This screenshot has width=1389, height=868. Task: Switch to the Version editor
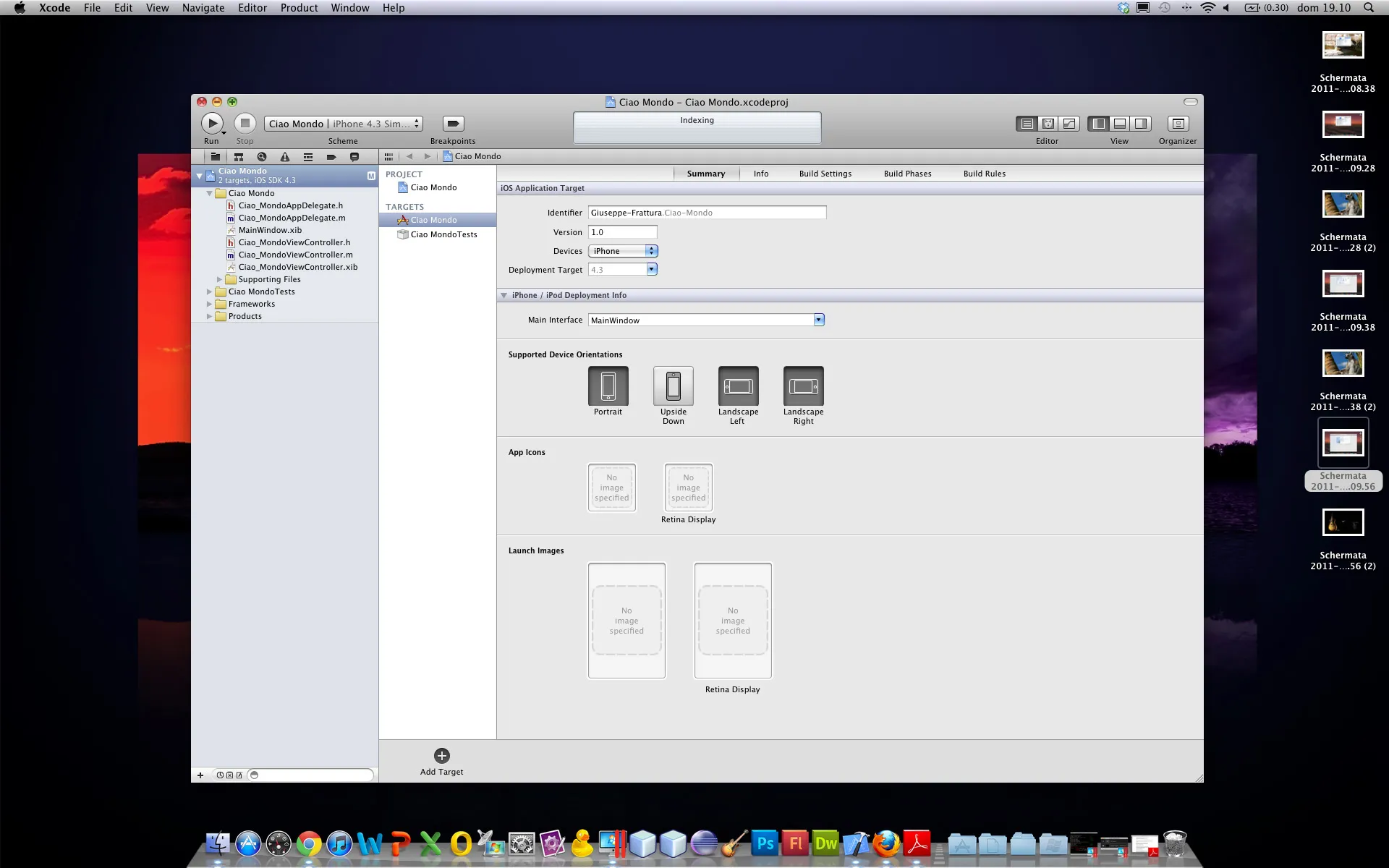coord(1069,124)
